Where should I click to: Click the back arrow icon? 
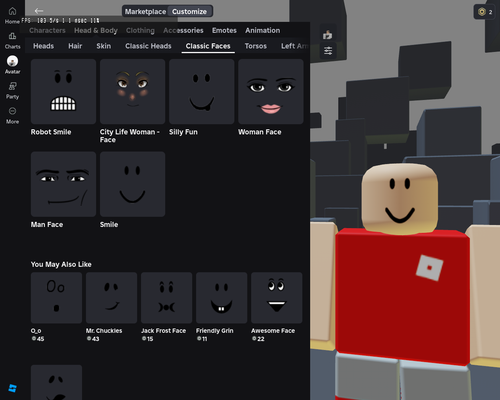click(39, 11)
